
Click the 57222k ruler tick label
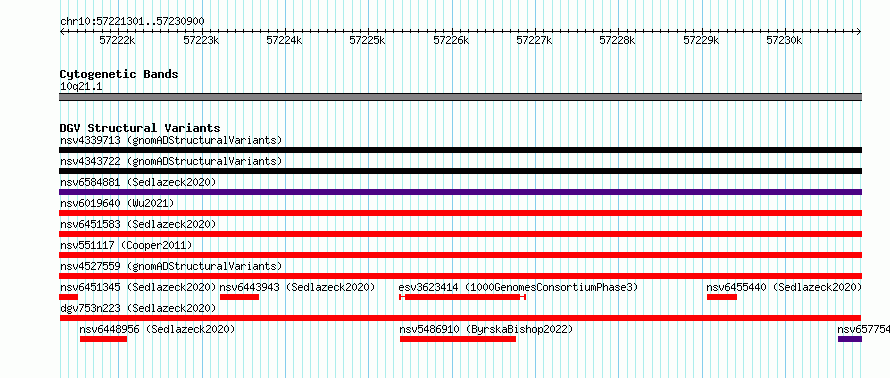tap(117, 40)
